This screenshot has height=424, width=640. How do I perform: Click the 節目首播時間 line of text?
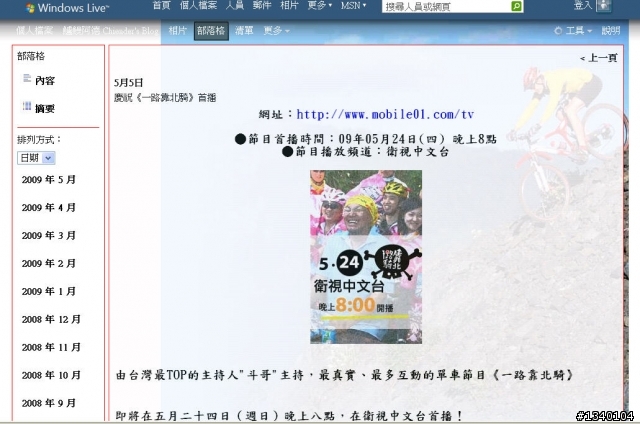pyautogui.click(x=366, y=139)
